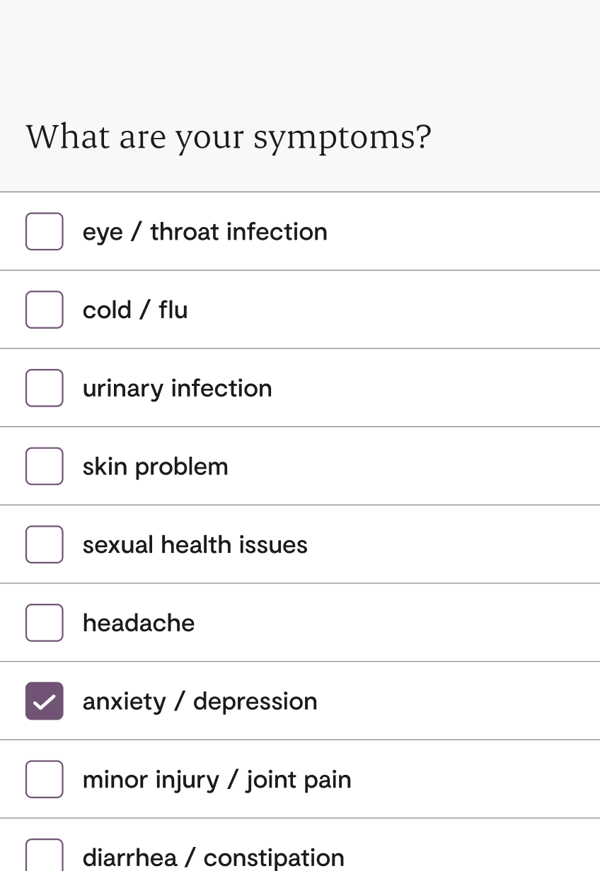Click the "eye / throat infection" label text
The width and height of the screenshot is (600, 871).
coord(204,231)
